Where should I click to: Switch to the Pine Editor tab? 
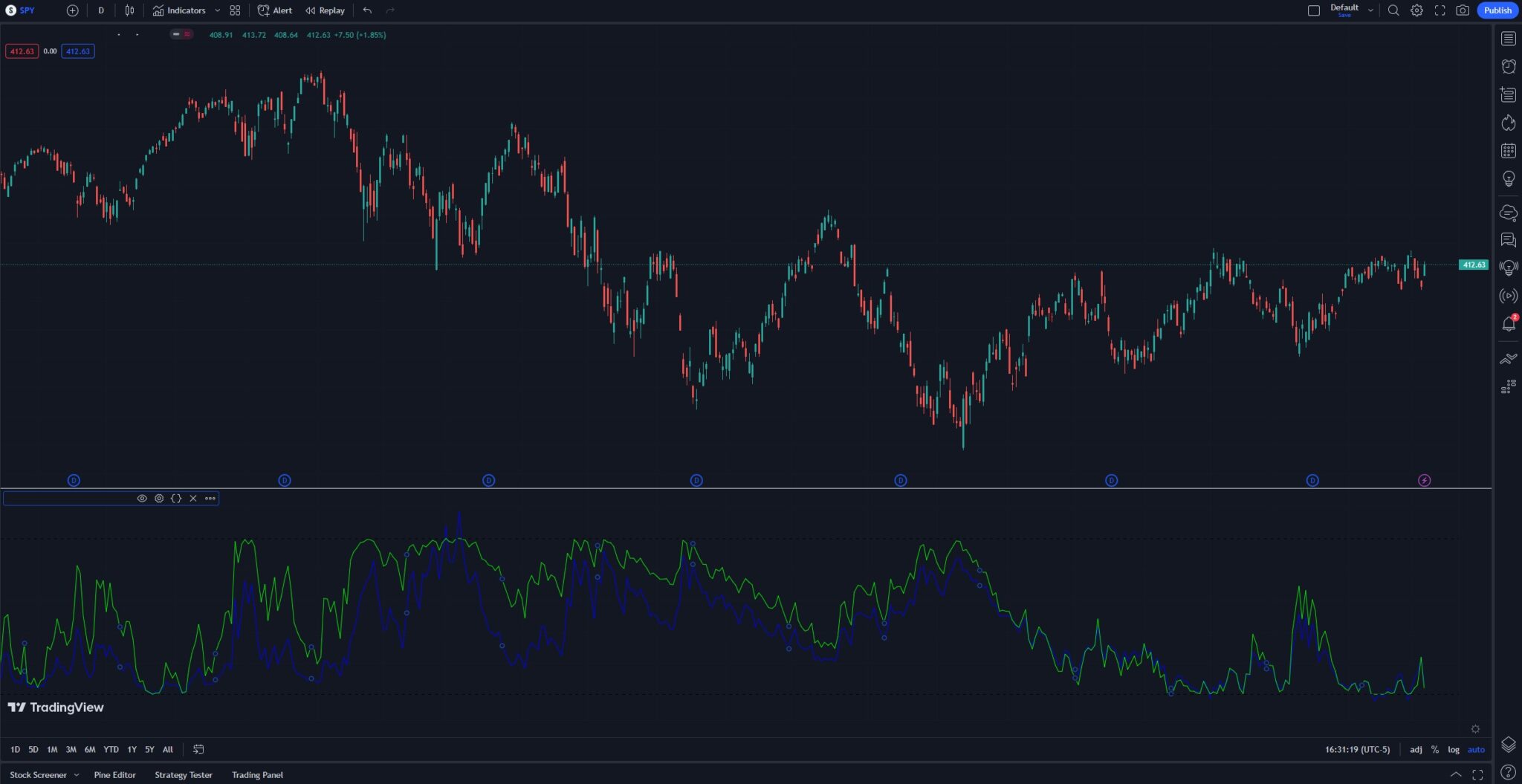click(114, 774)
